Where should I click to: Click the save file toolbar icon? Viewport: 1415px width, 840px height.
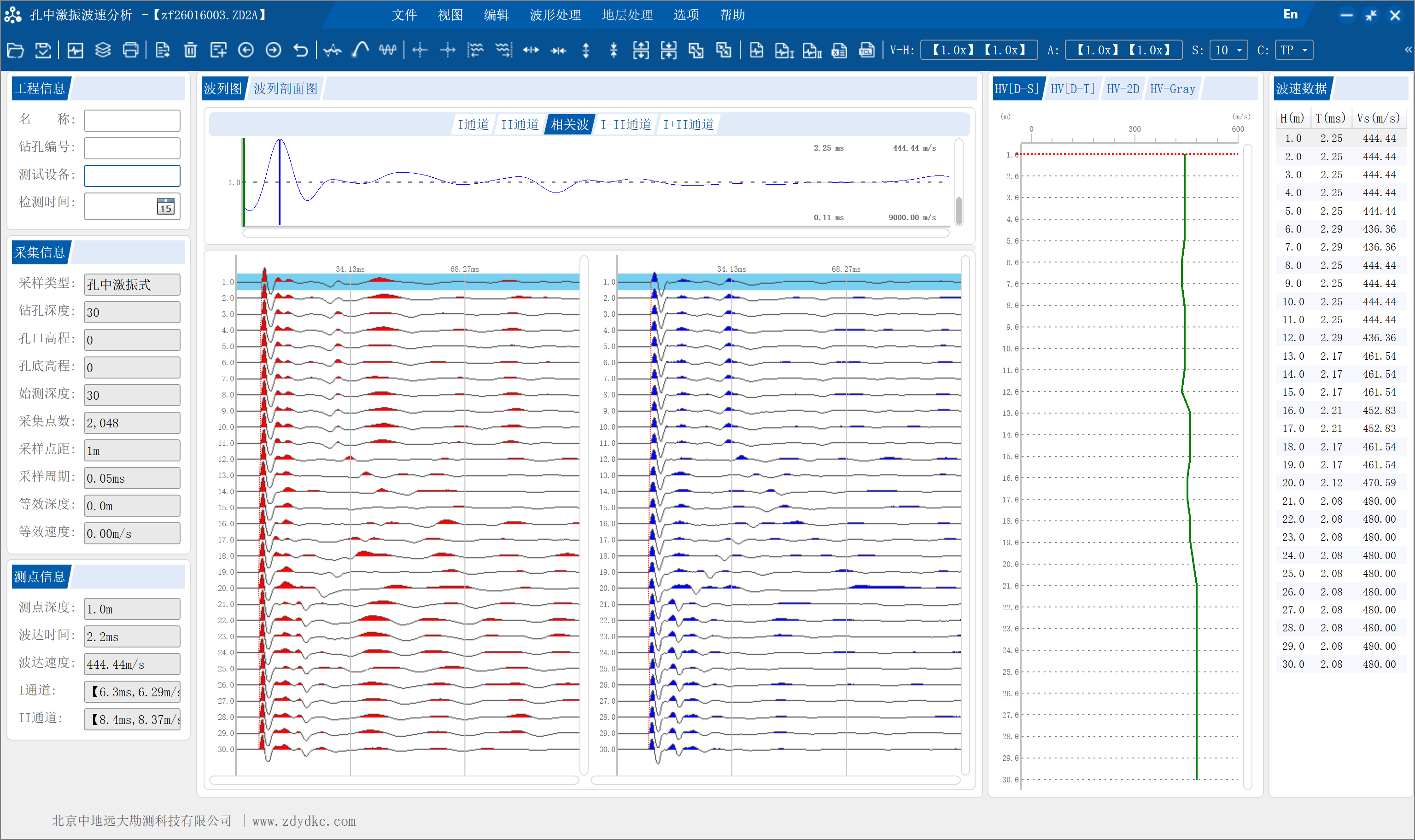(43, 50)
